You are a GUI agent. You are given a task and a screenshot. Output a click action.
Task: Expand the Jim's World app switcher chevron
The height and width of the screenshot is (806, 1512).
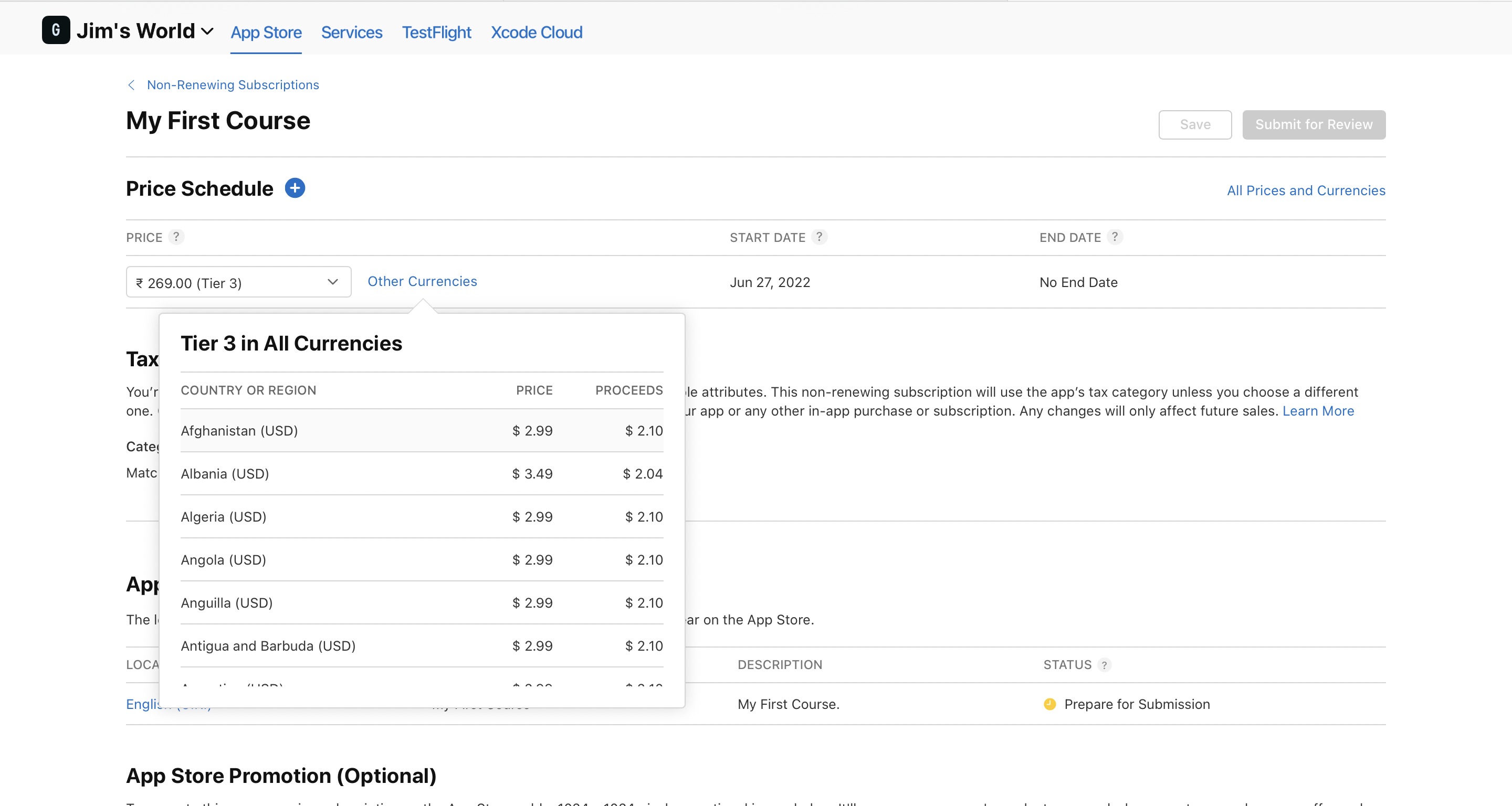(207, 31)
